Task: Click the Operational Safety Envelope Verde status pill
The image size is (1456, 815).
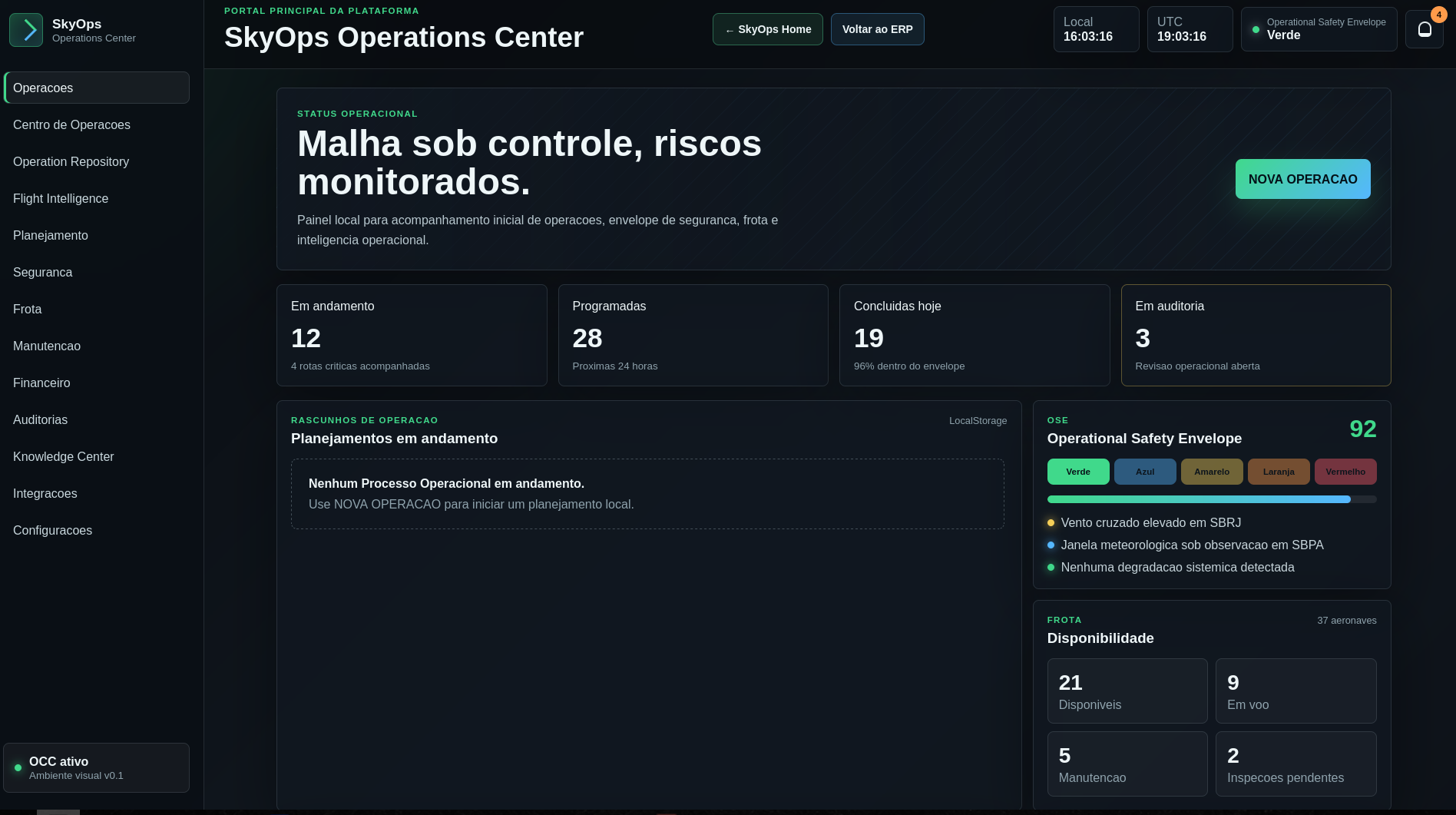Action: (1319, 29)
